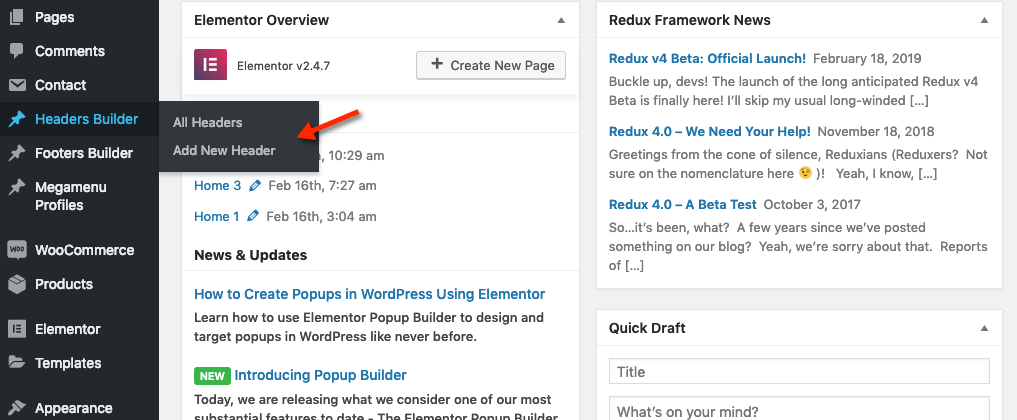The height and width of the screenshot is (420, 1017).
Task: Collapse the Elementor Overview panel
Action: click(x=561, y=20)
